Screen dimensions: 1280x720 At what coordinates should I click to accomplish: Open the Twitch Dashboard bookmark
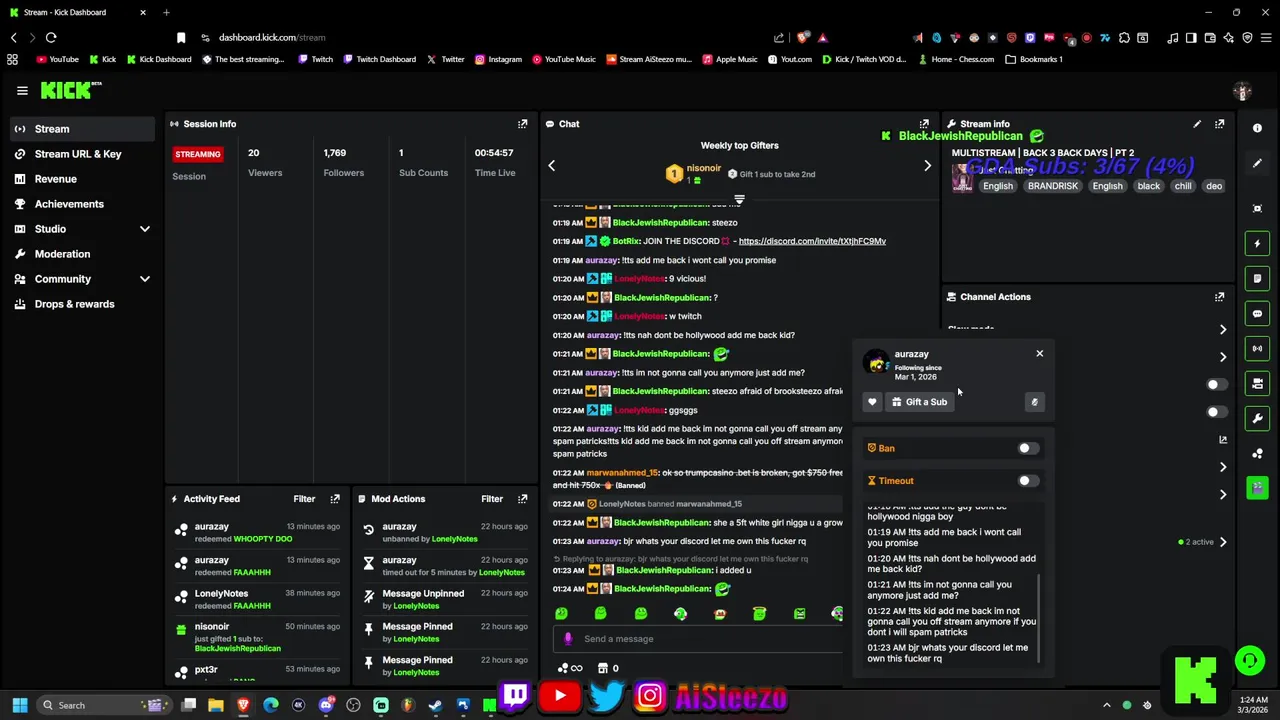click(x=379, y=59)
